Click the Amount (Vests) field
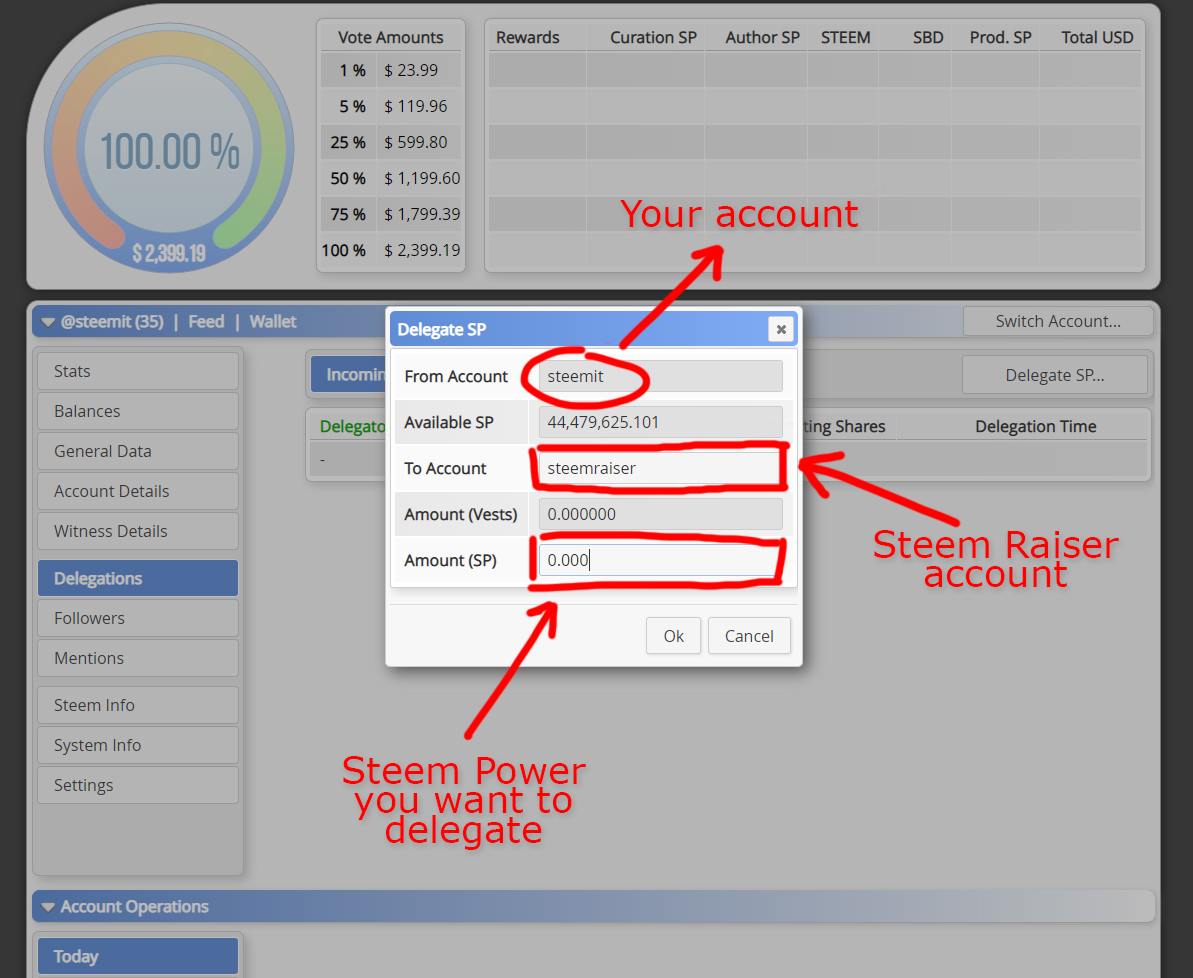 (x=660, y=514)
